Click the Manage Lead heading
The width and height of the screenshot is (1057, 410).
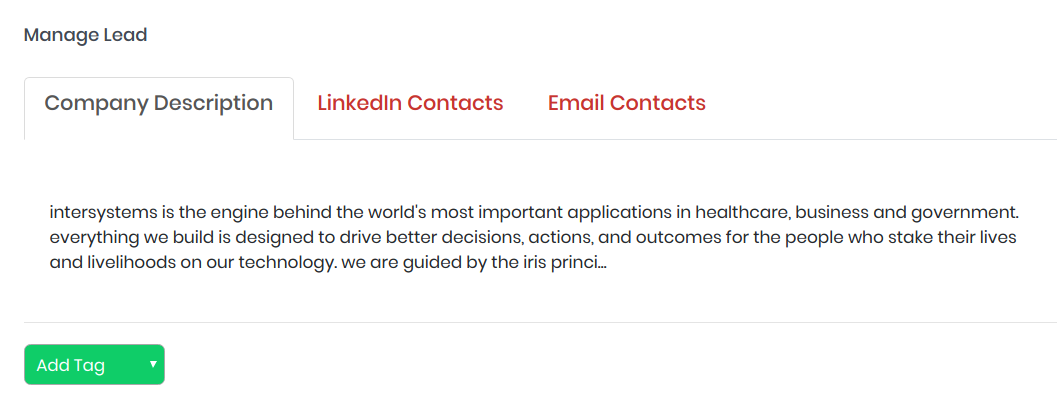pyautogui.click(x=85, y=35)
